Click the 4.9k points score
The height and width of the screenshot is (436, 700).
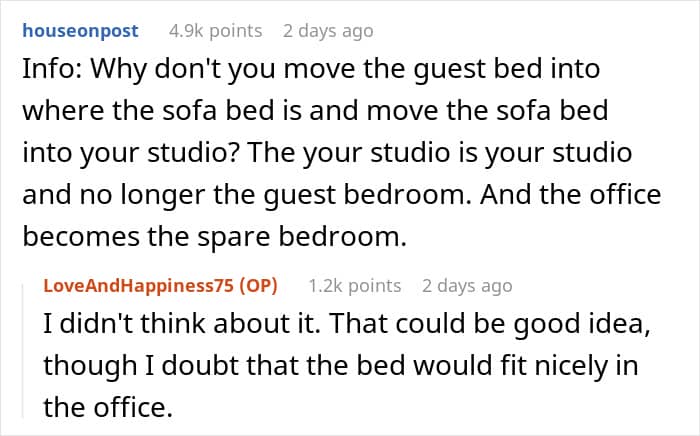[216, 31]
